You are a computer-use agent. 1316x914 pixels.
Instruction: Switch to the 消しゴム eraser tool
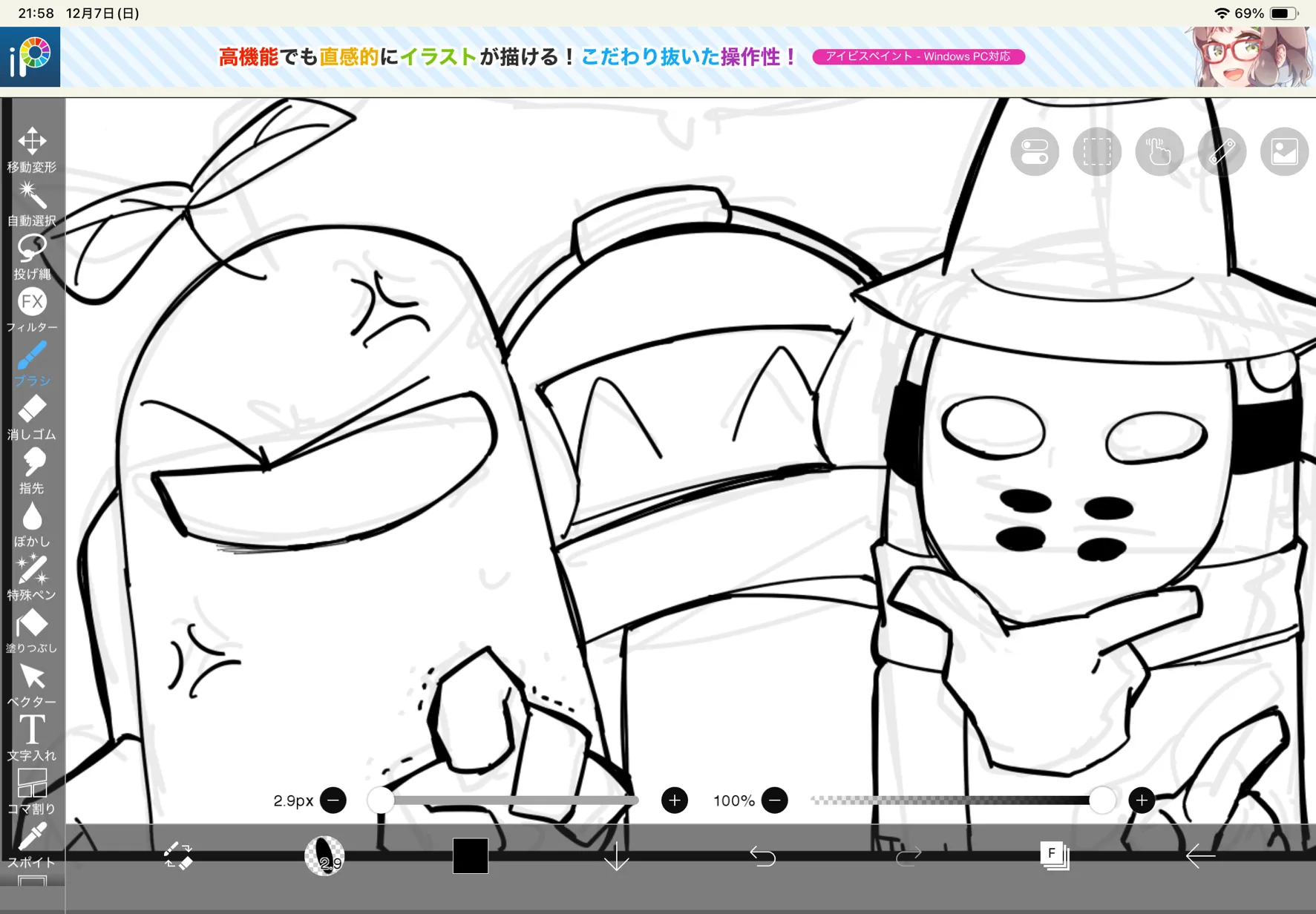pos(32,417)
